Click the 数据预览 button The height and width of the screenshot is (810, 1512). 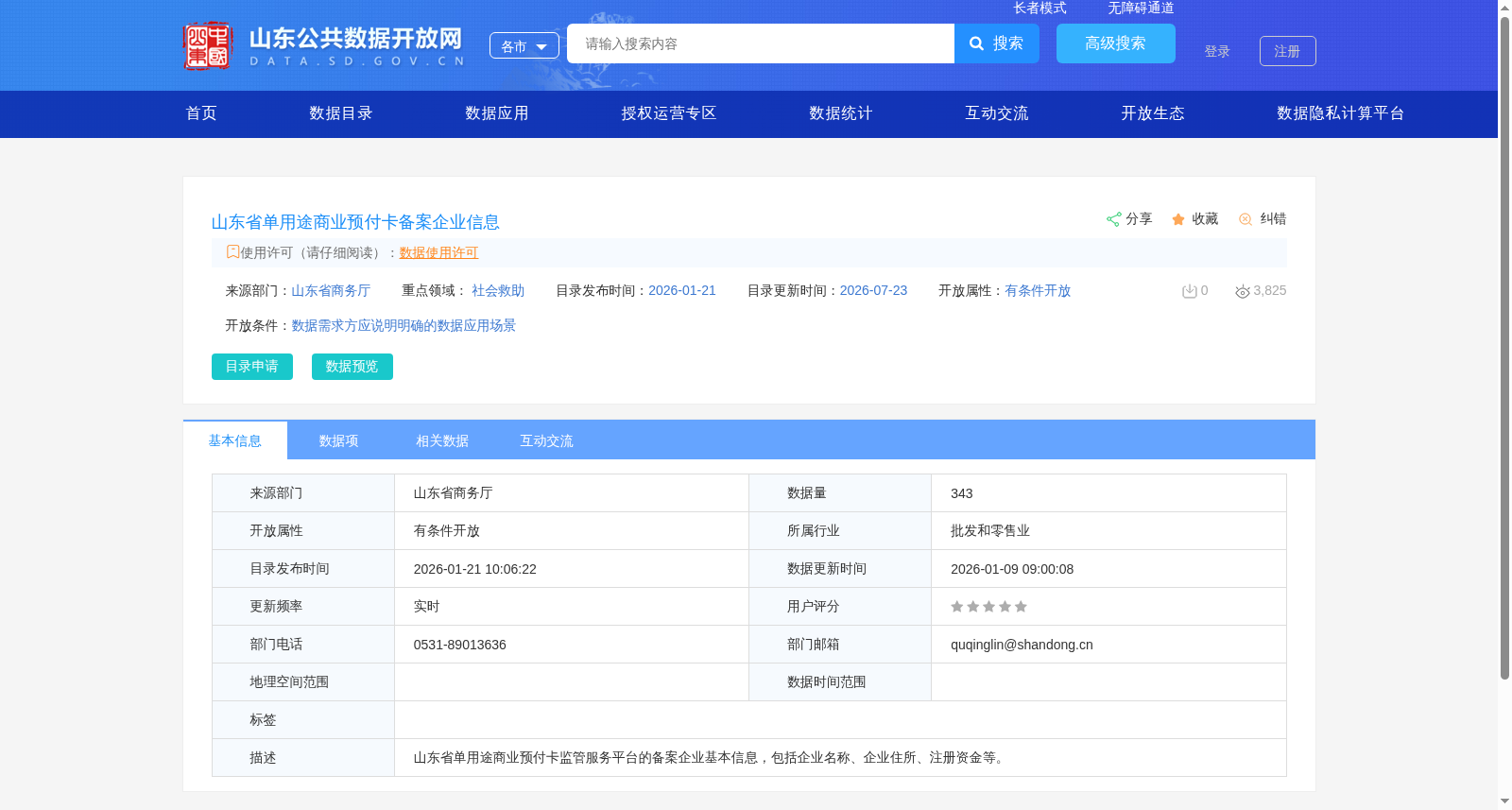[x=352, y=367]
